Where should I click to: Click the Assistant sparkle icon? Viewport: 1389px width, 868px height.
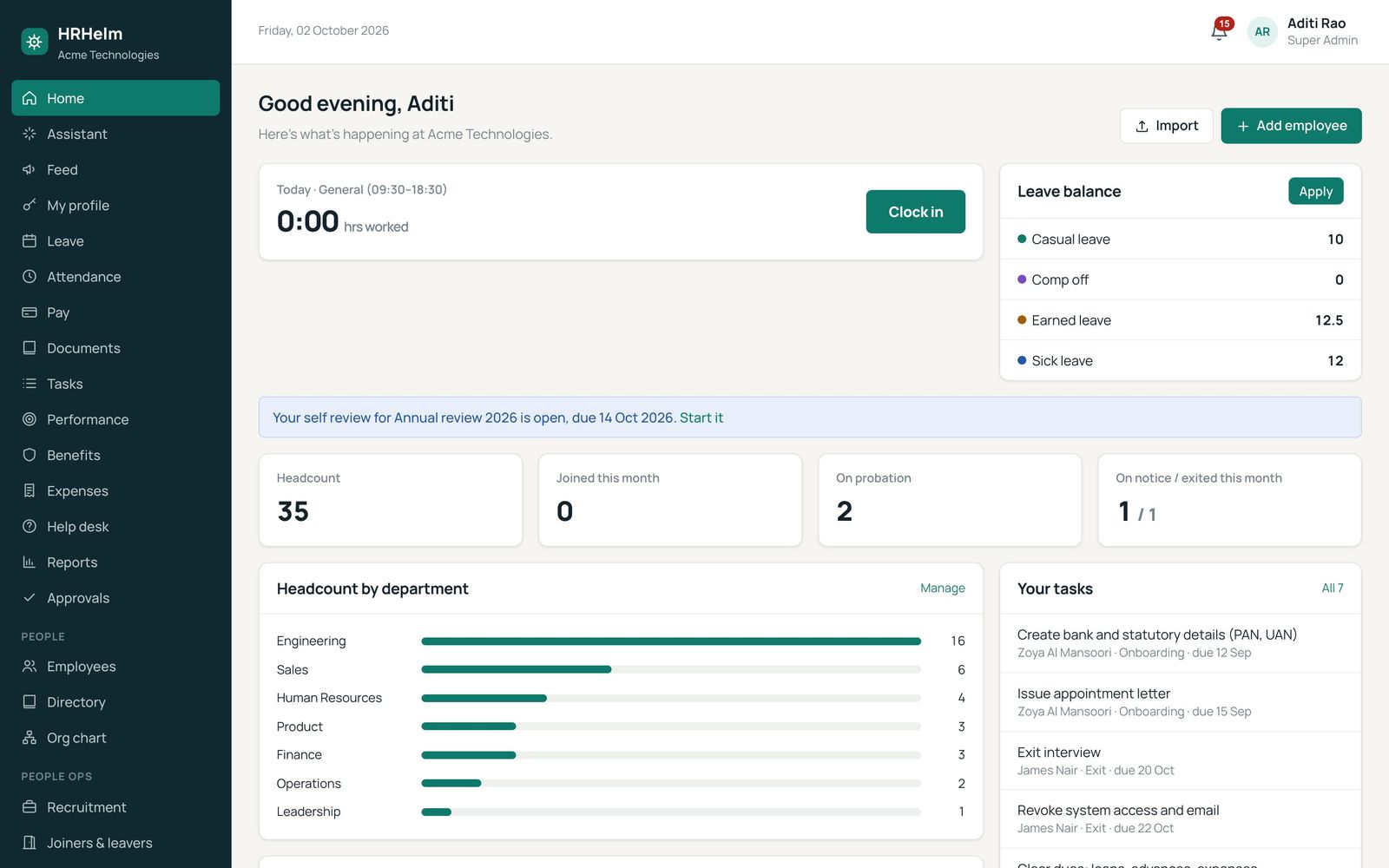[x=30, y=134]
